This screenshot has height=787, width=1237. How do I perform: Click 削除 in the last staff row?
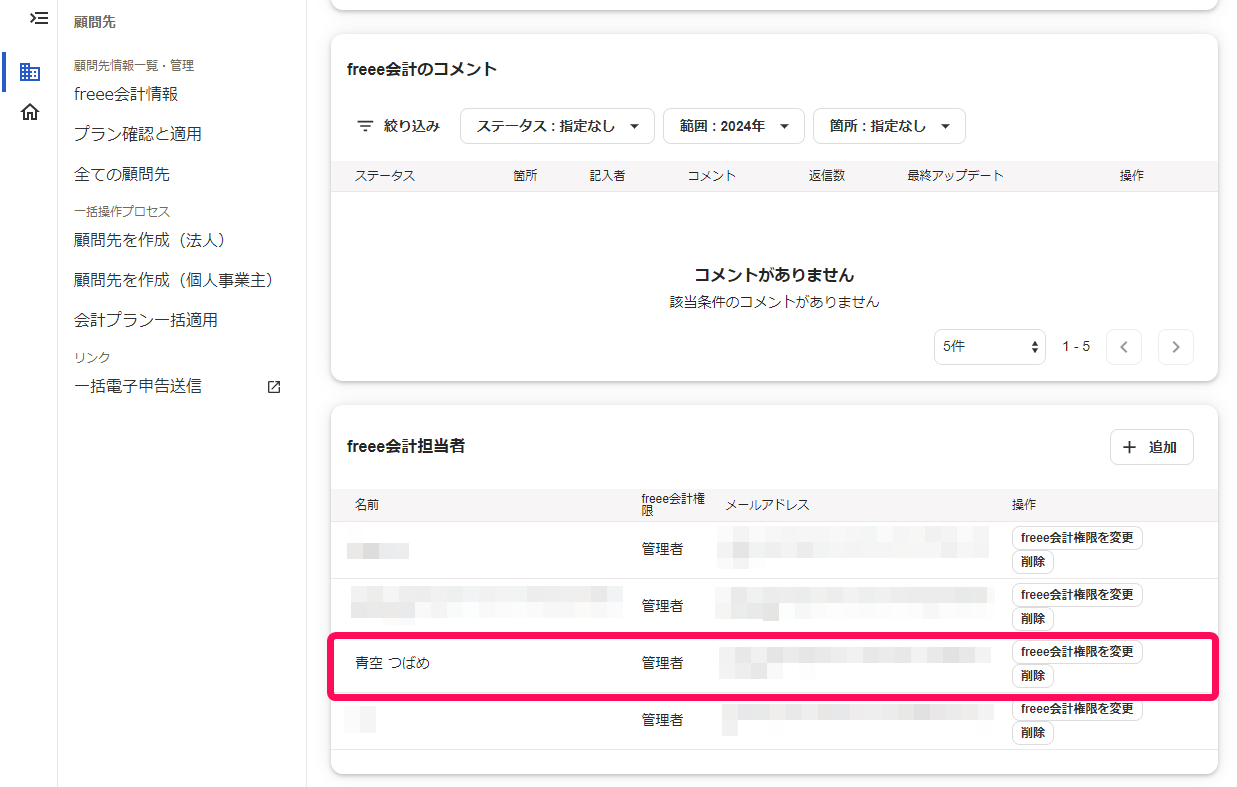[x=1033, y=733]
